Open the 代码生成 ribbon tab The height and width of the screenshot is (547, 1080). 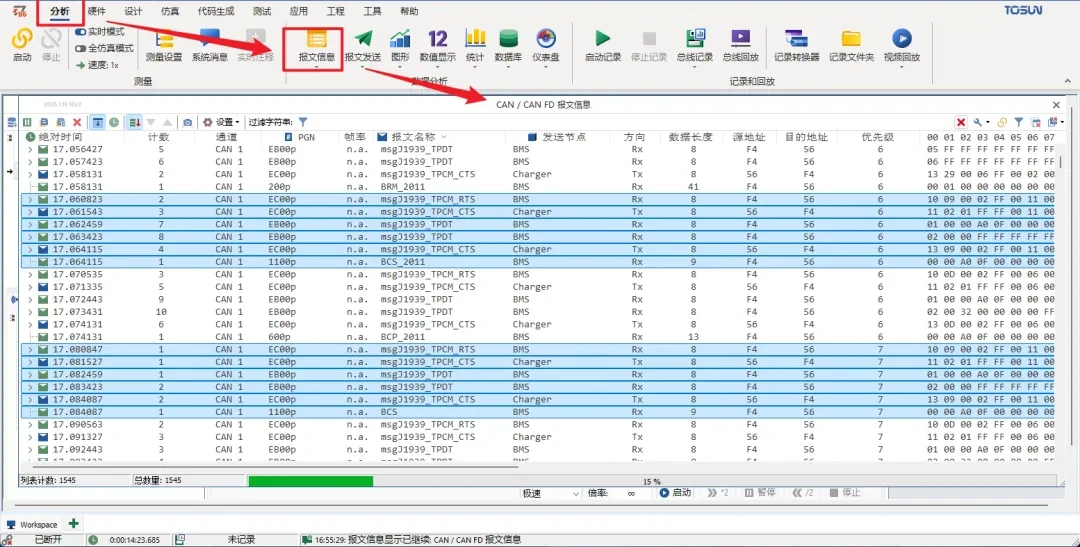216,11
